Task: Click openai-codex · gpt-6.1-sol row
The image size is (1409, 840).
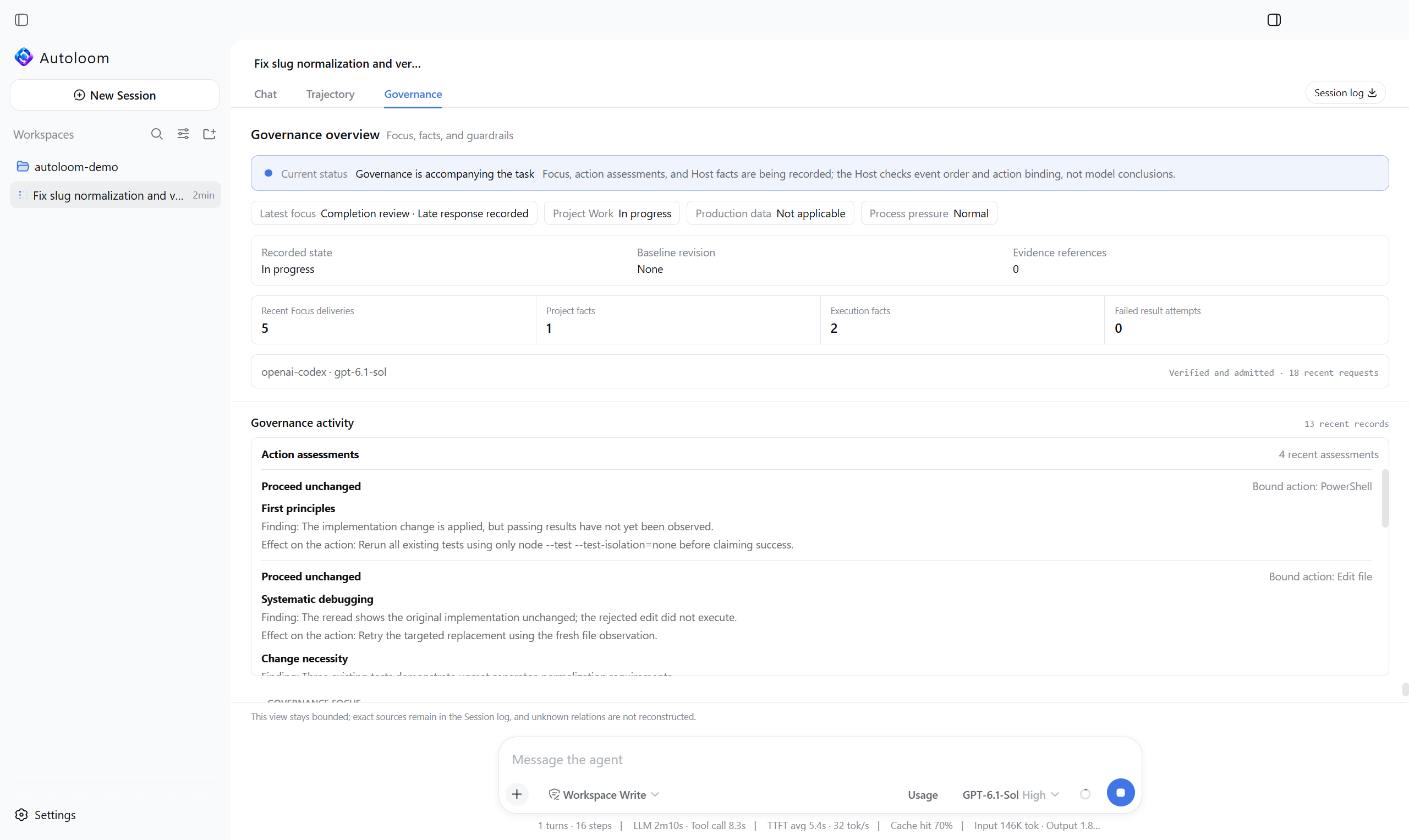Action: 820,372
